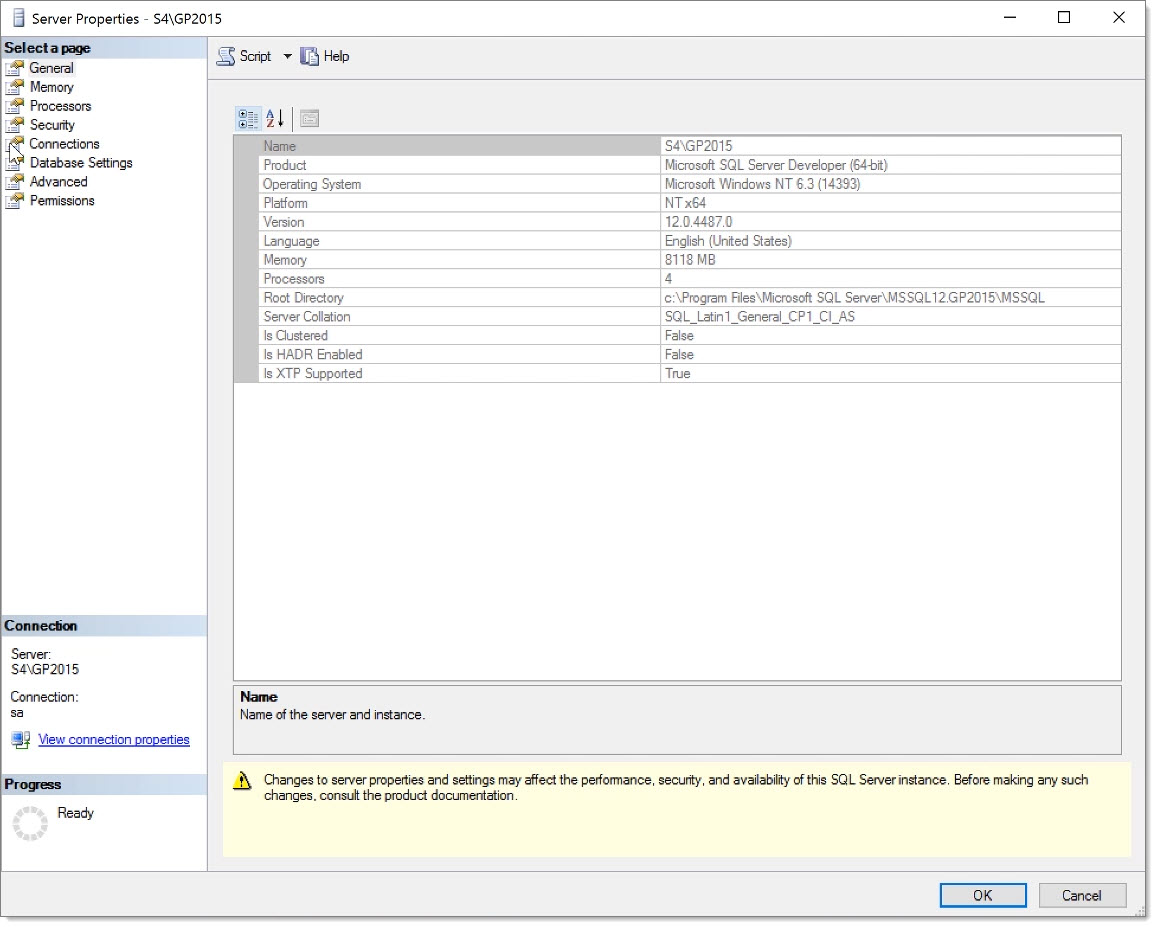
Task: Open the Permissions page
Action: [62, 201]
